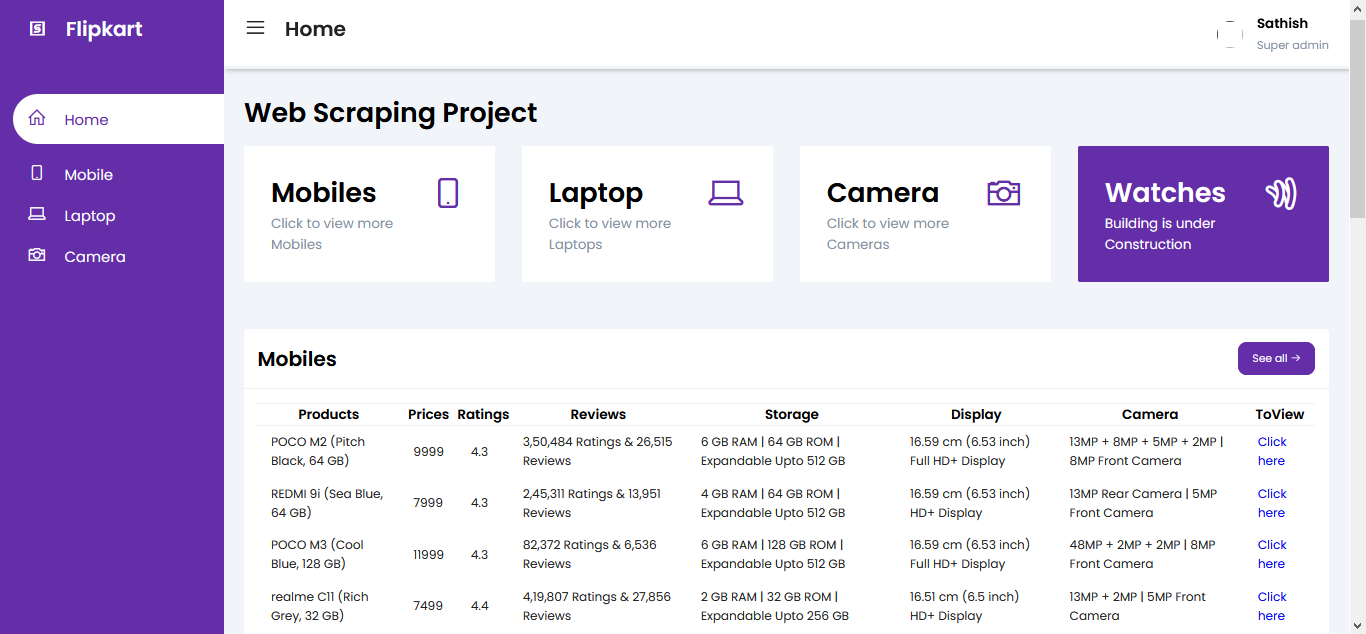
Task: Open the hamburger menu next to Home
Action: (255, 28)
